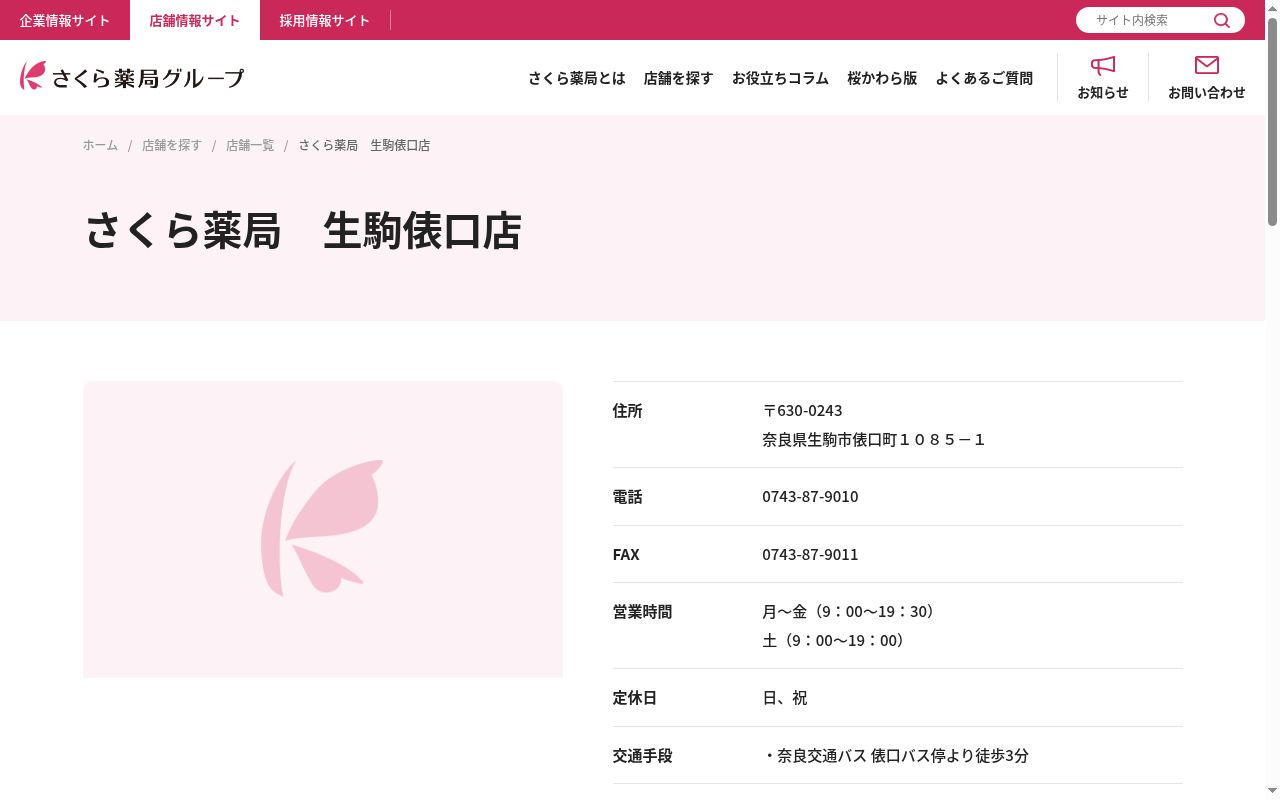Viewport: 1280px width, 800px height.
Task: Click closed days value 日、祝
Action: click(x=785, y=698)
